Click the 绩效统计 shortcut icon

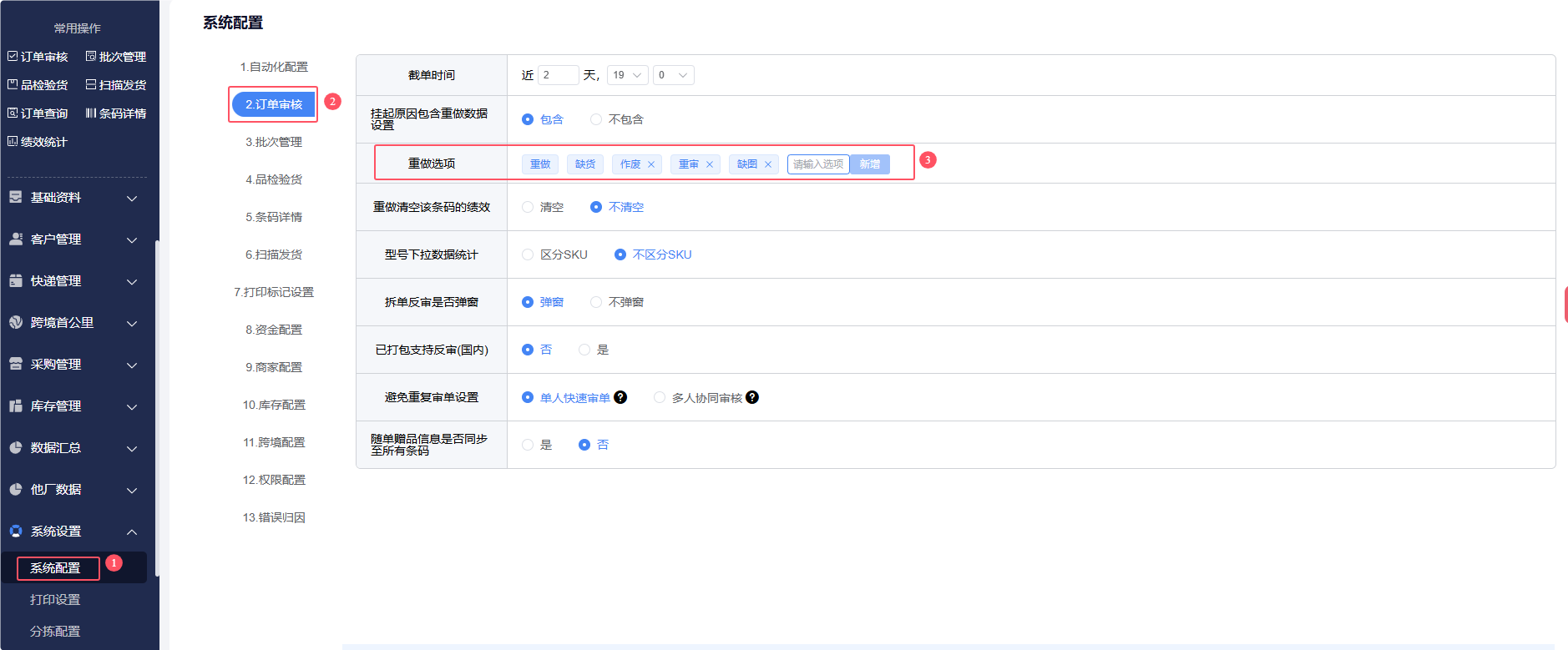pyautogui.click(x=13, y=142)
